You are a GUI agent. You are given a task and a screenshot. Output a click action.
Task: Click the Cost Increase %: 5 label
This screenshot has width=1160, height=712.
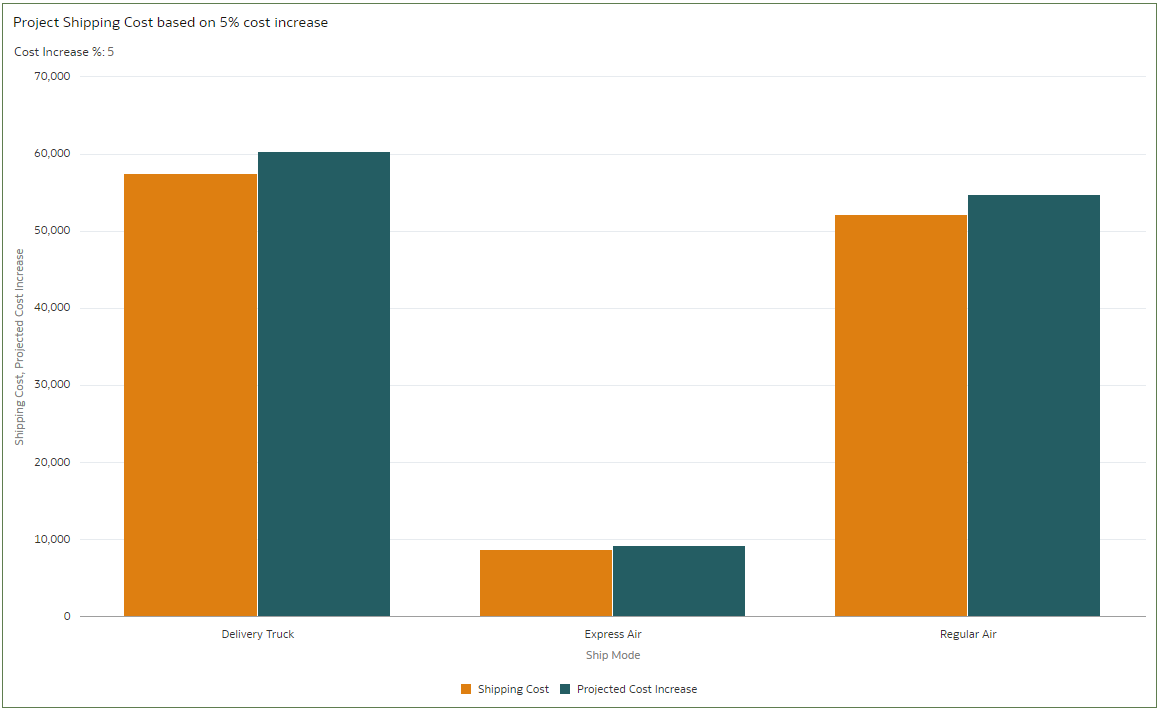[x=64, y=52]
